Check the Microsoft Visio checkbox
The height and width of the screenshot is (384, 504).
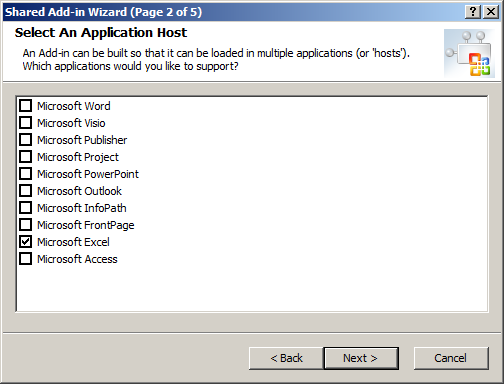[25, 123]
